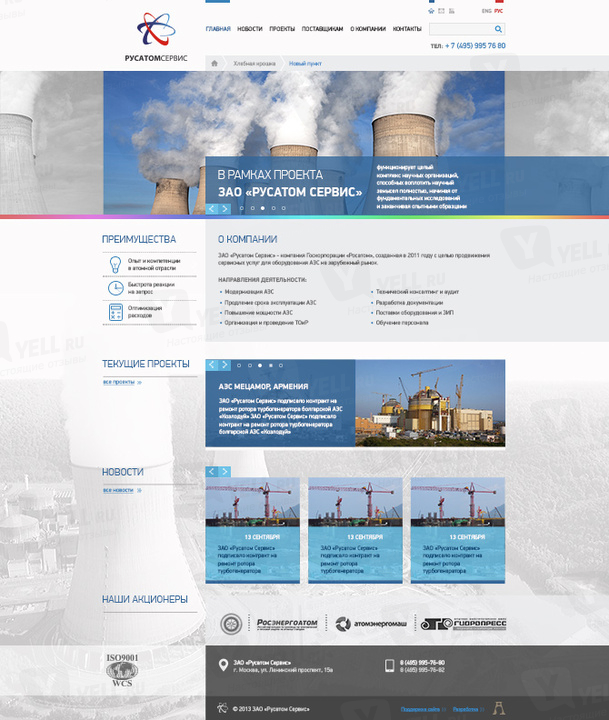Click the ISO9001 WCS certification badge
The width and height of the screenshot is (609, 720).
click(122, 670)
